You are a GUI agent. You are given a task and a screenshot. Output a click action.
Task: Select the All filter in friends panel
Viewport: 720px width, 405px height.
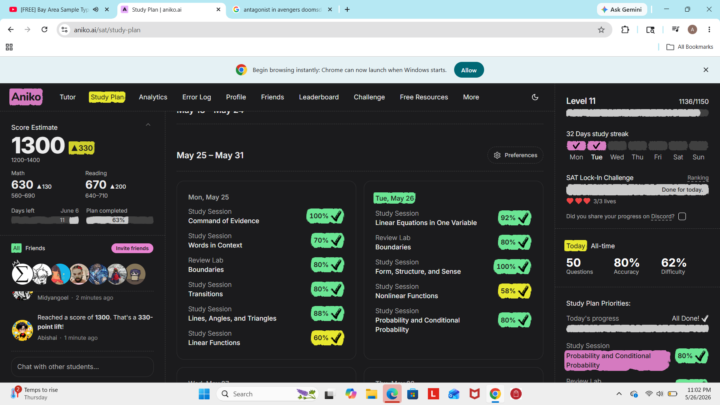pos(16,248)
